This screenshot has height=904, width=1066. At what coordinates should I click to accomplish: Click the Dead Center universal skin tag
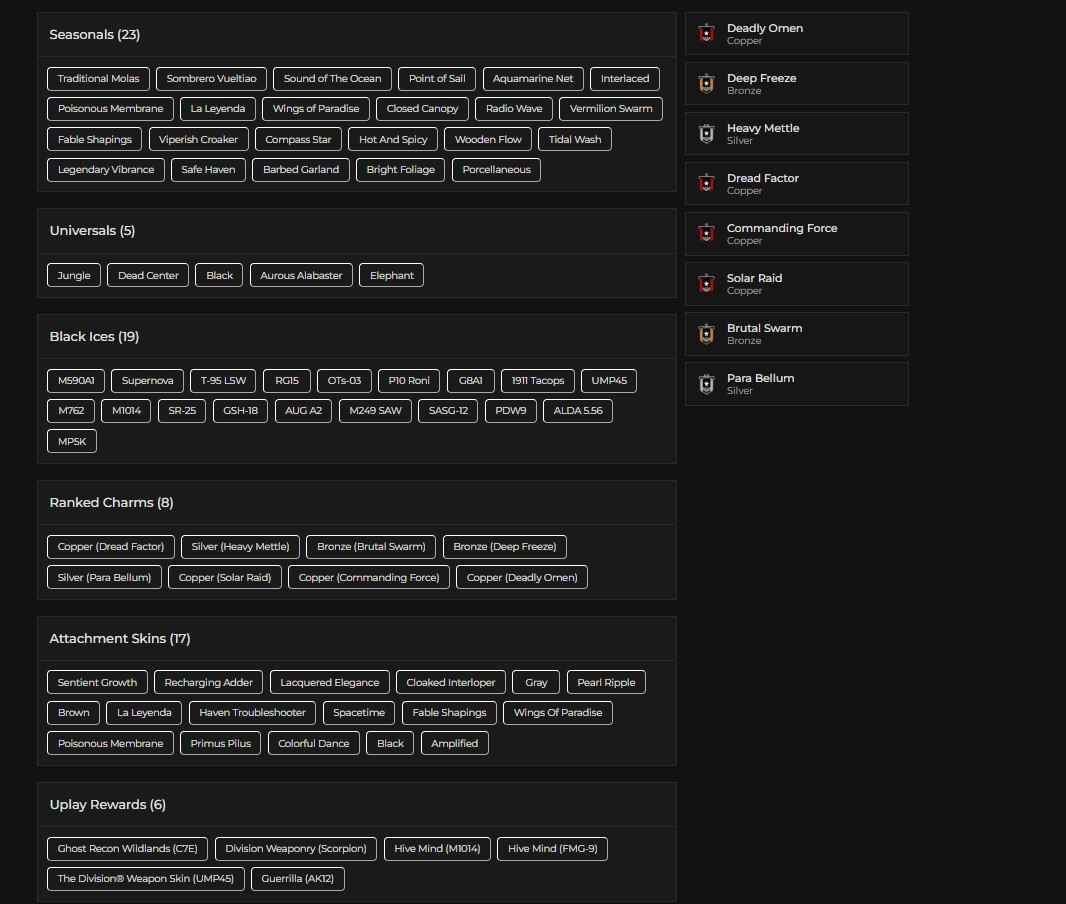[148, 275]
